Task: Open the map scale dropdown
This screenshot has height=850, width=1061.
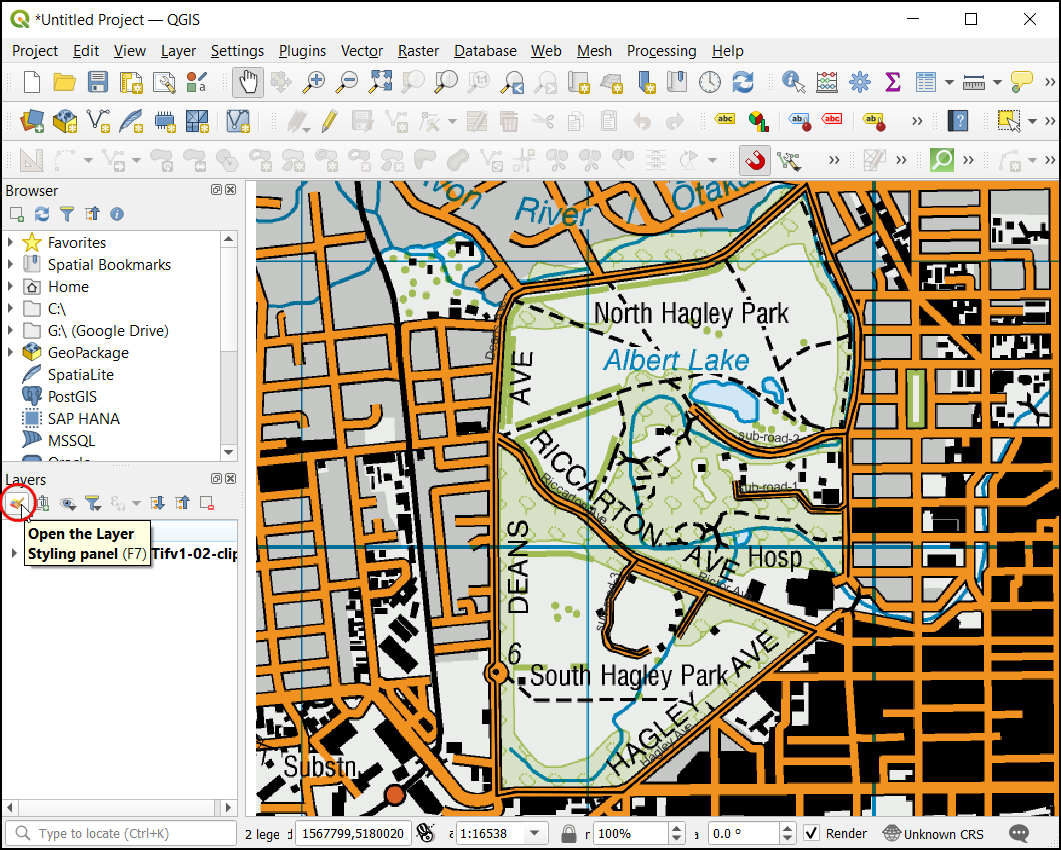Action: point(535,833)
